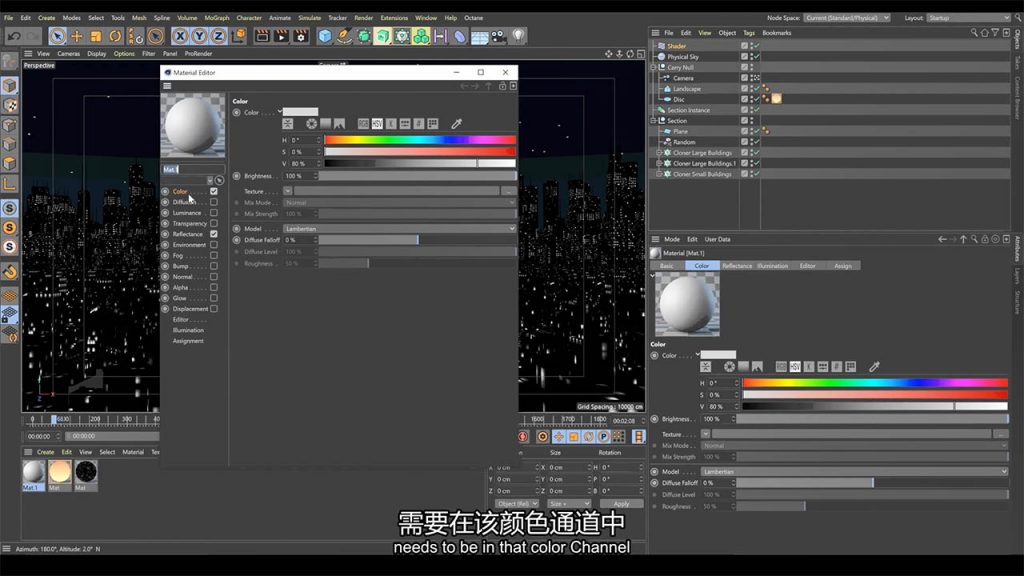The image size is (1024, 576).
Task: Expand Cloner Large Buildings node
Action: tap(660, 153)
